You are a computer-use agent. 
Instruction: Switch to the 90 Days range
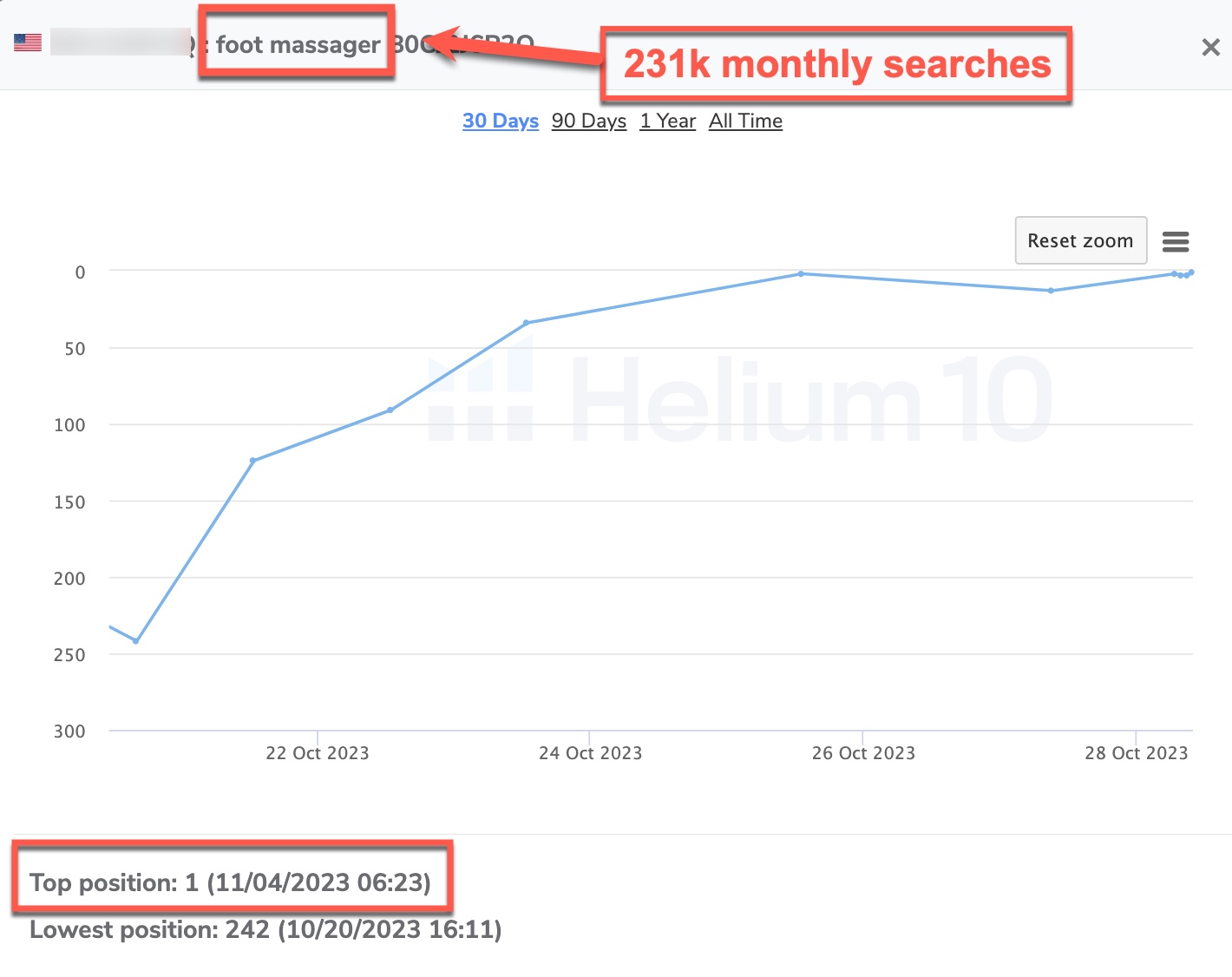pyautogui.click(x=588, y=121)
